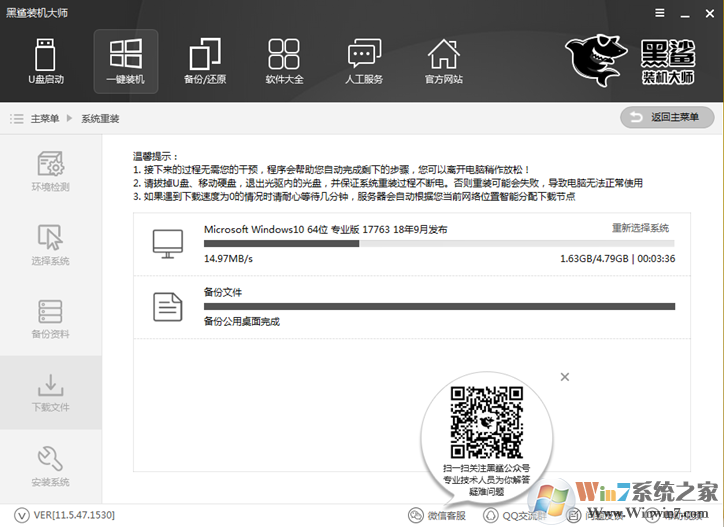Click 系统重装 breadcrumb item
The width and height of the screenshot is (725, 527).
[100, 119]
